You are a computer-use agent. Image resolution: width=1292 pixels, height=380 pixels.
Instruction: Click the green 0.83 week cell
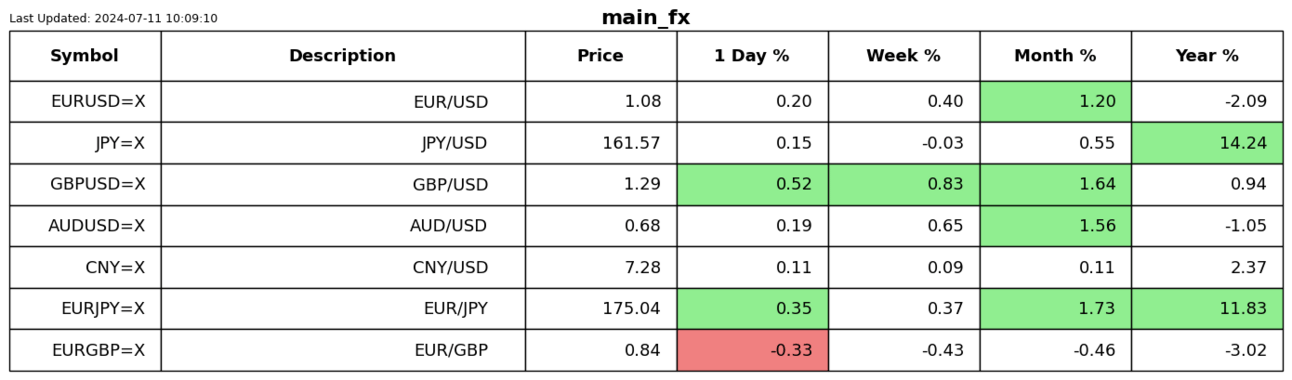(904, 185)
